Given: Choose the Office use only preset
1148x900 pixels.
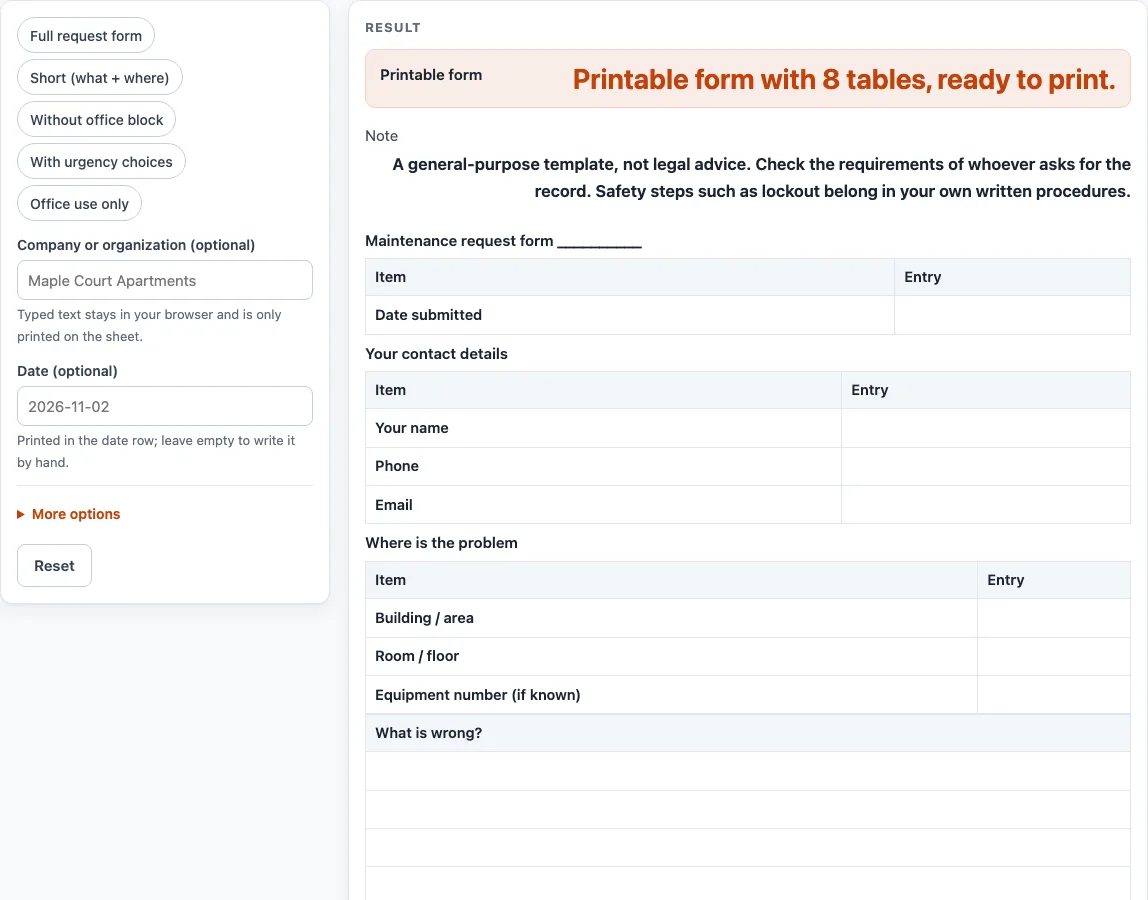Looking at the screenshot, I should 79,204.
